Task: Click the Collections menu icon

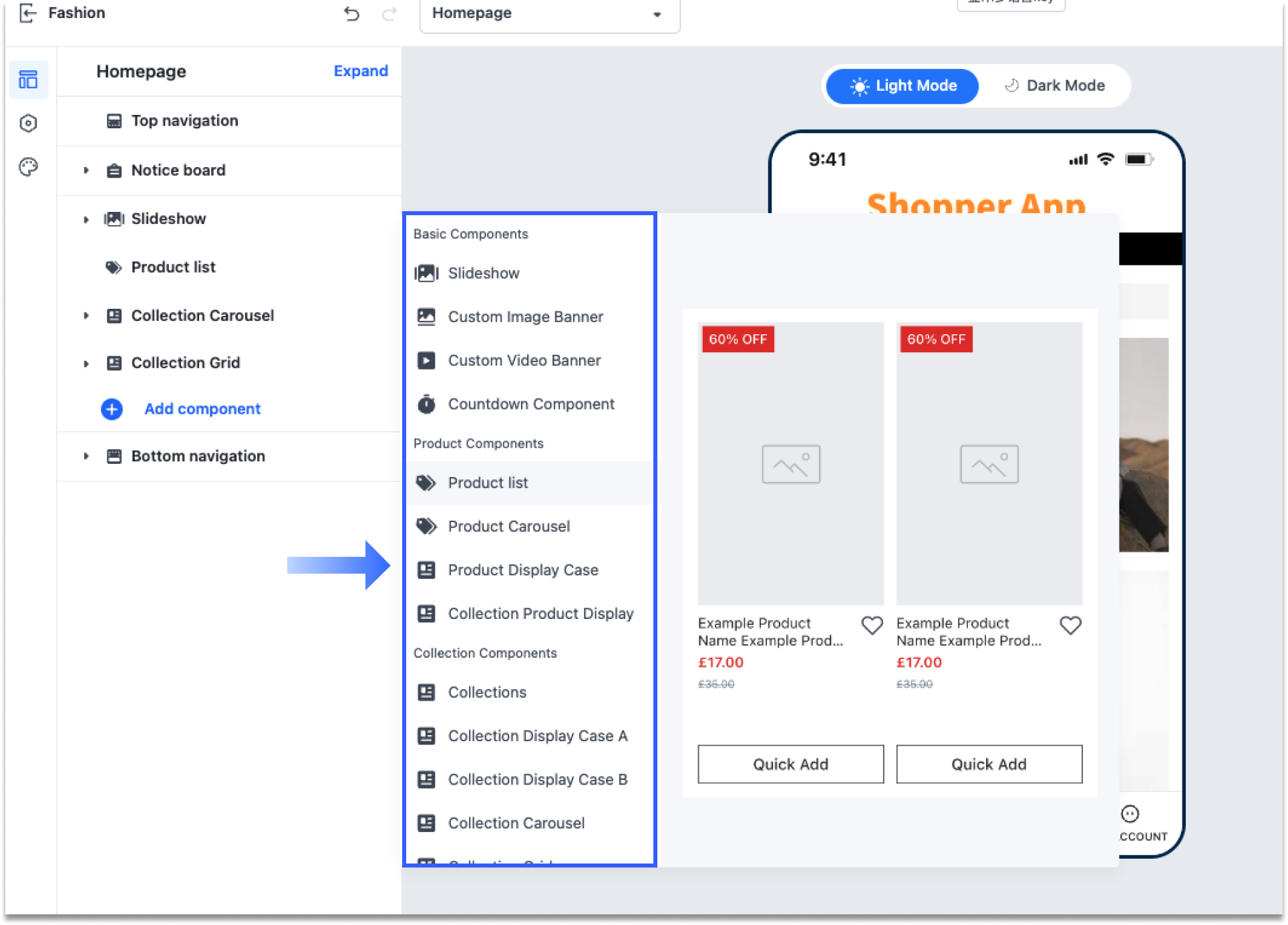Action: coord(426,692)
